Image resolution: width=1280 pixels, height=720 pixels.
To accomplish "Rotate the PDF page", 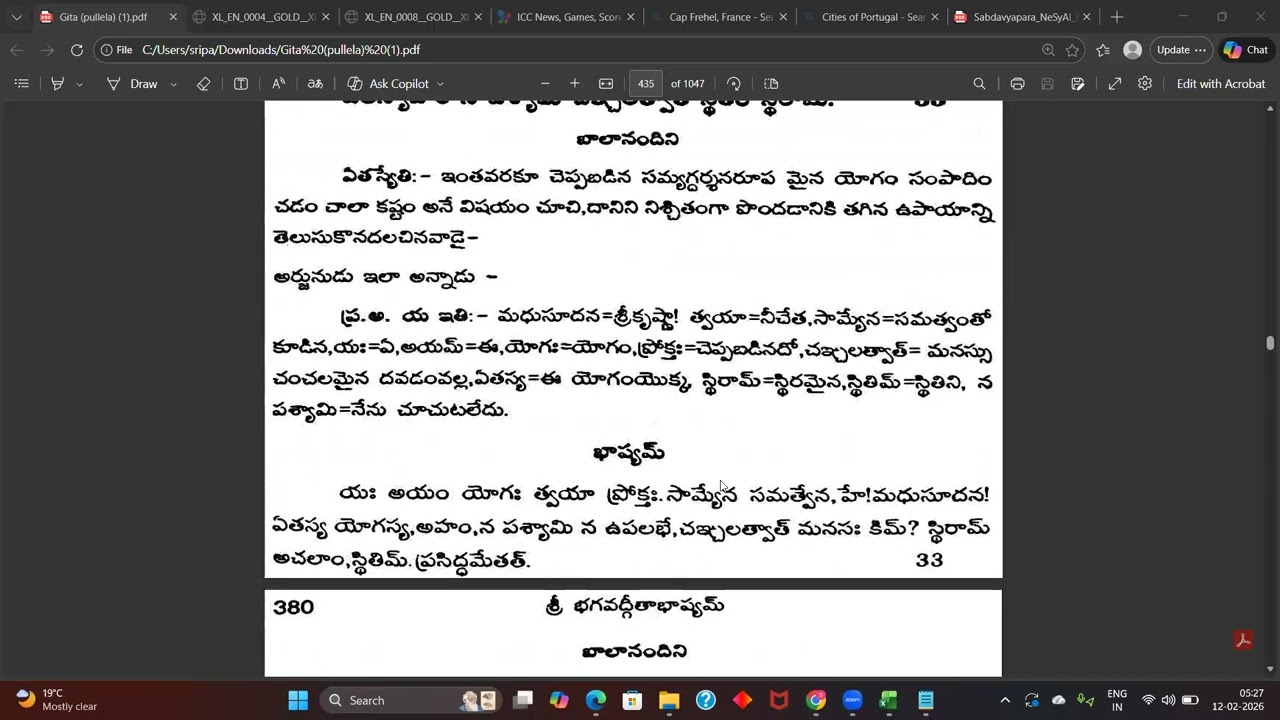I will tap(734, 84).
